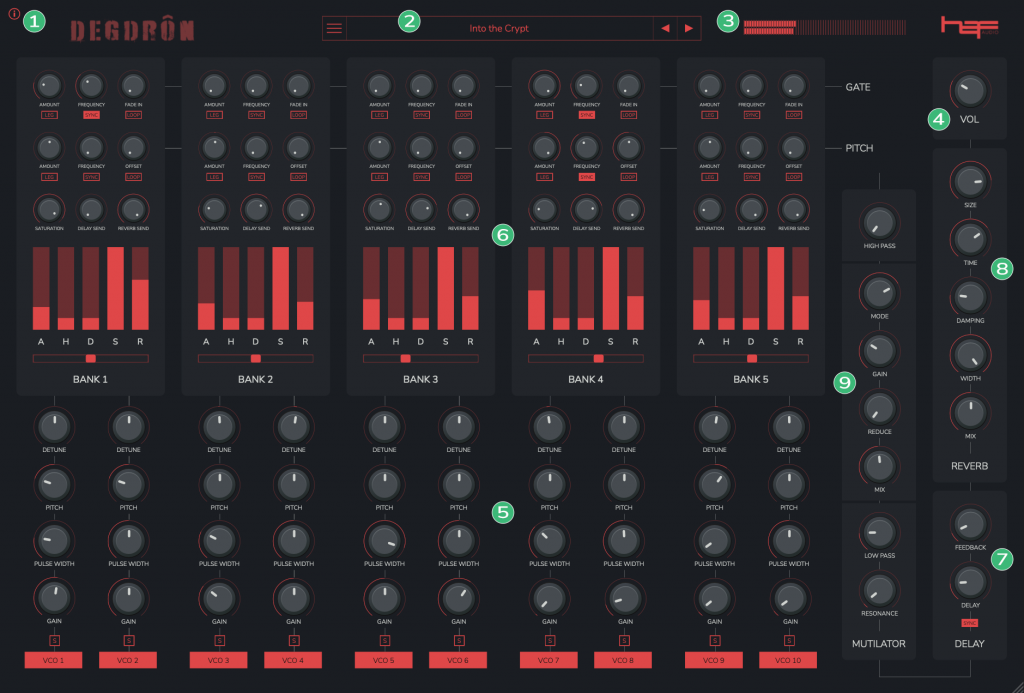1024x693 pixels.
Task: Toggle the Delay section SYNC switch
Action: coord(968,623)
